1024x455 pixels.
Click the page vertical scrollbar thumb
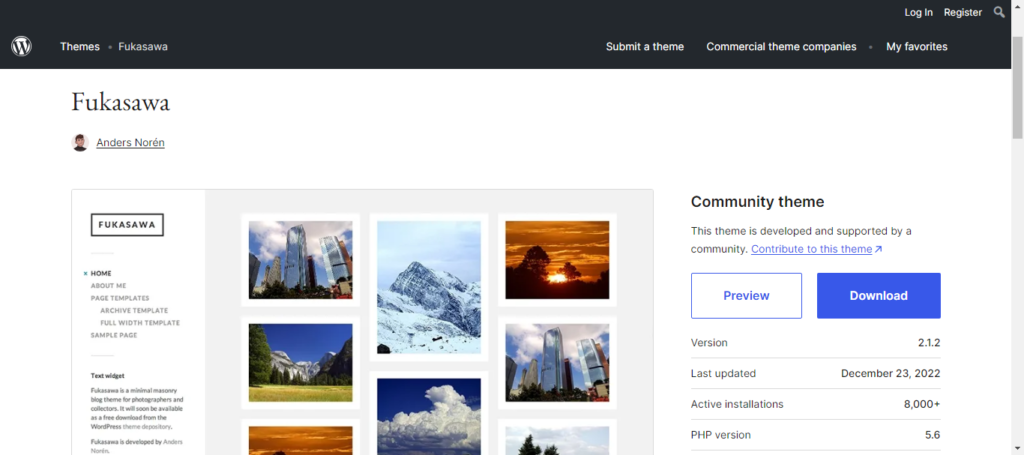pyautogui.click(x=1017, y=86)
